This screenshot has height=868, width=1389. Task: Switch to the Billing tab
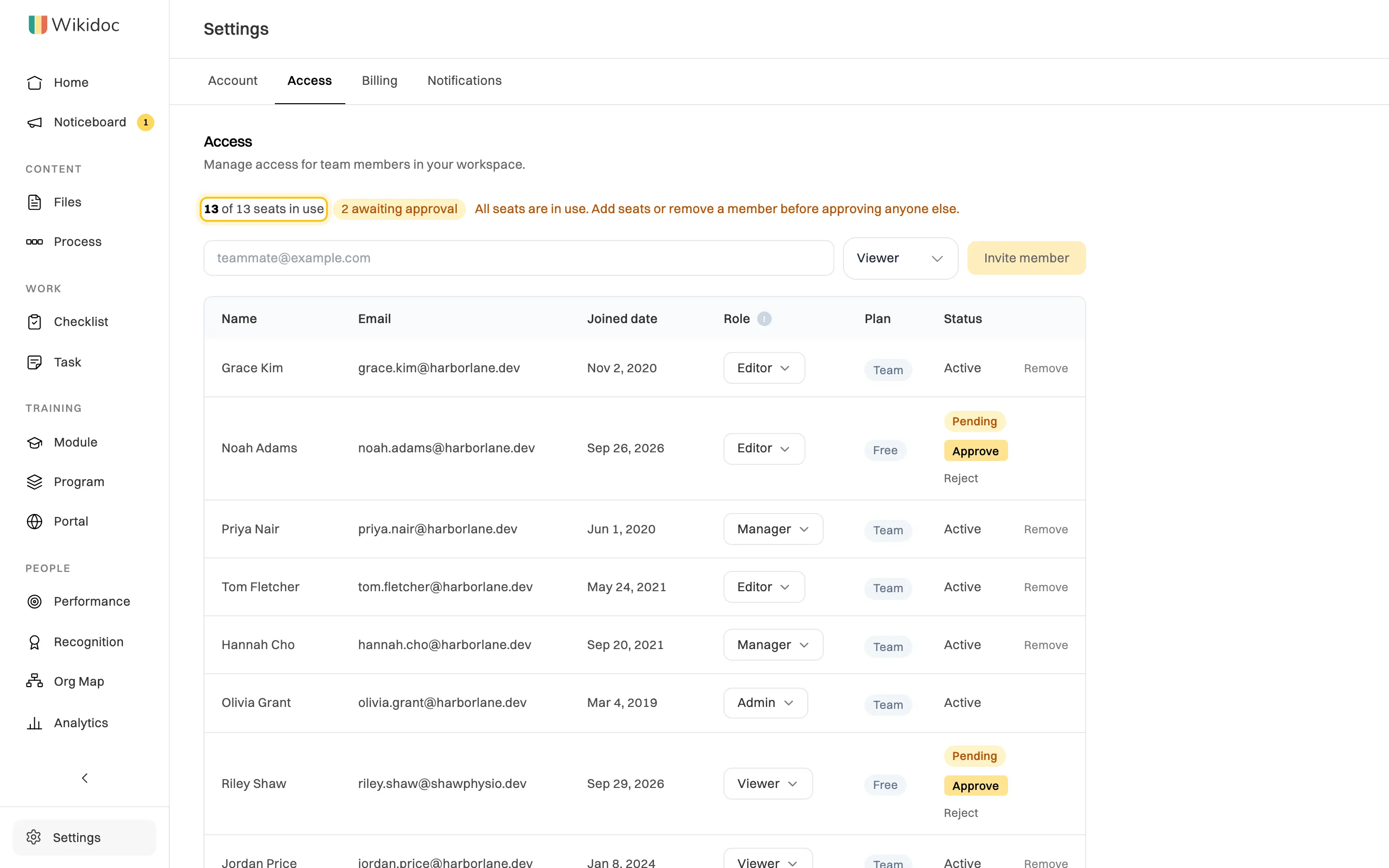(x=380, y=81)
